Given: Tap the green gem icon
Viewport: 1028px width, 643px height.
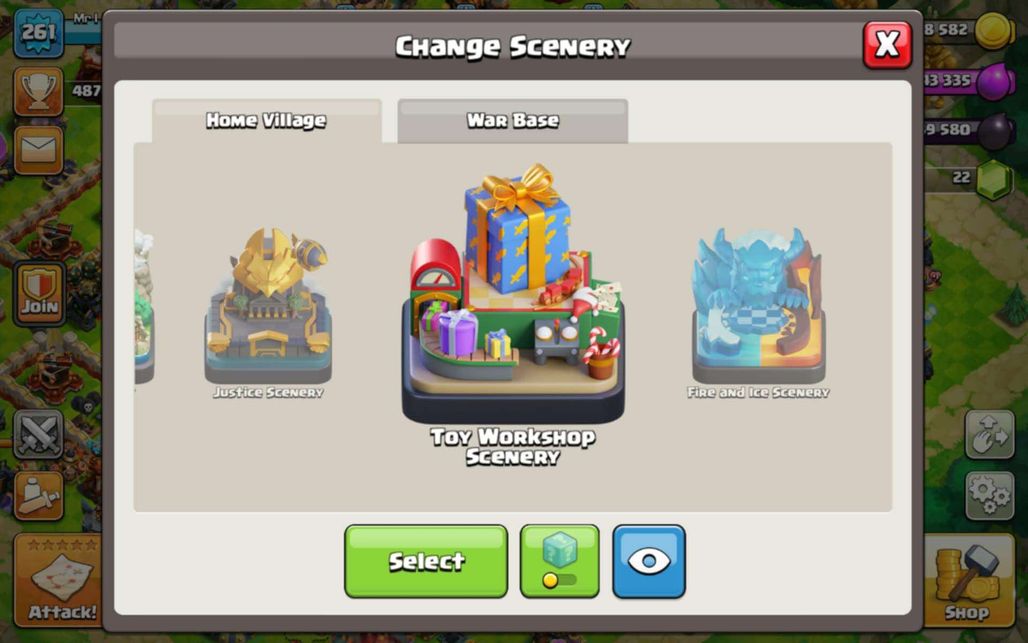Looking at the screenshot, I should [x=995, y=178].
